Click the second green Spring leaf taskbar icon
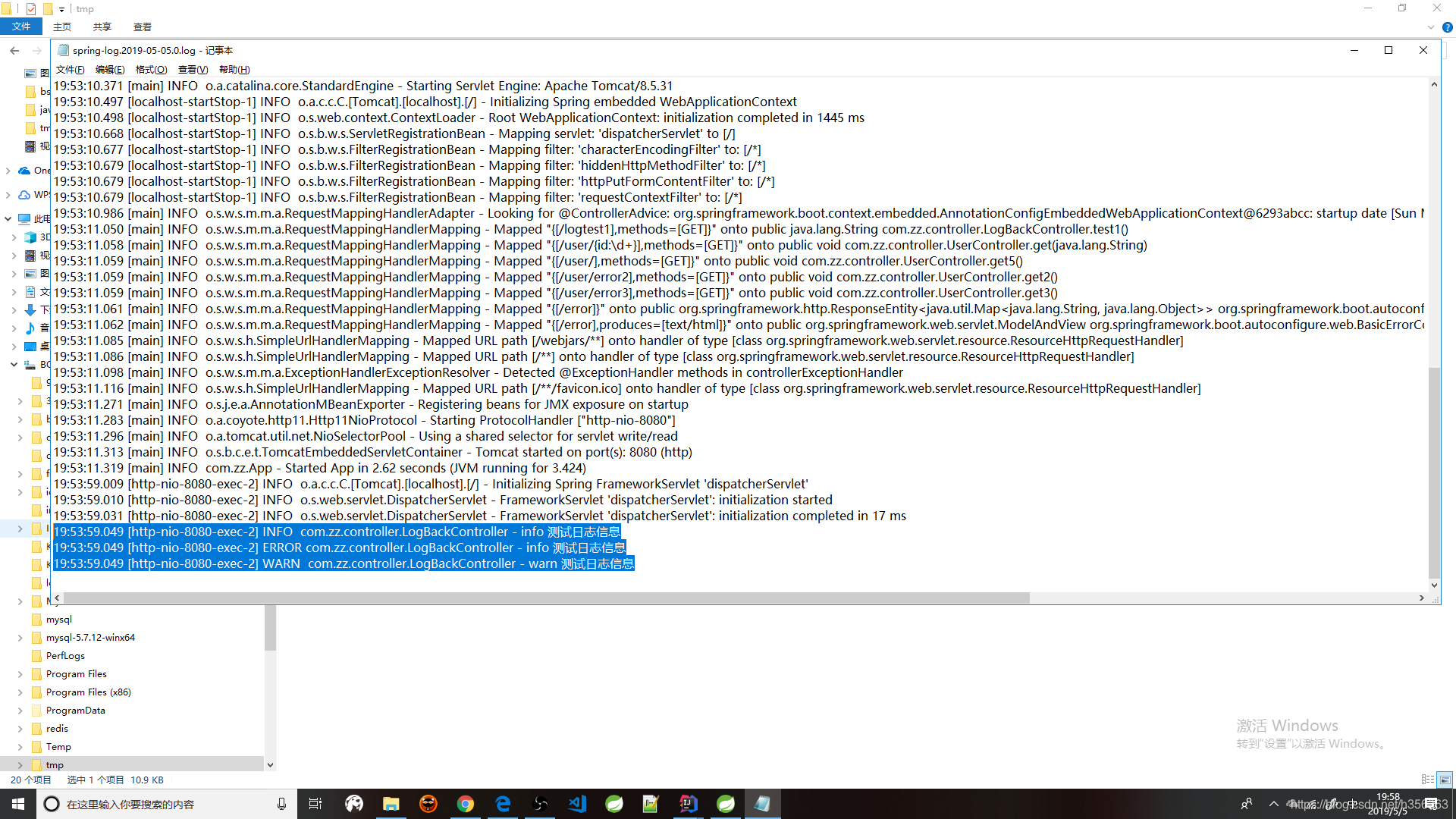The height and width of the screenshot is (819, 1456). pos(726,804)
